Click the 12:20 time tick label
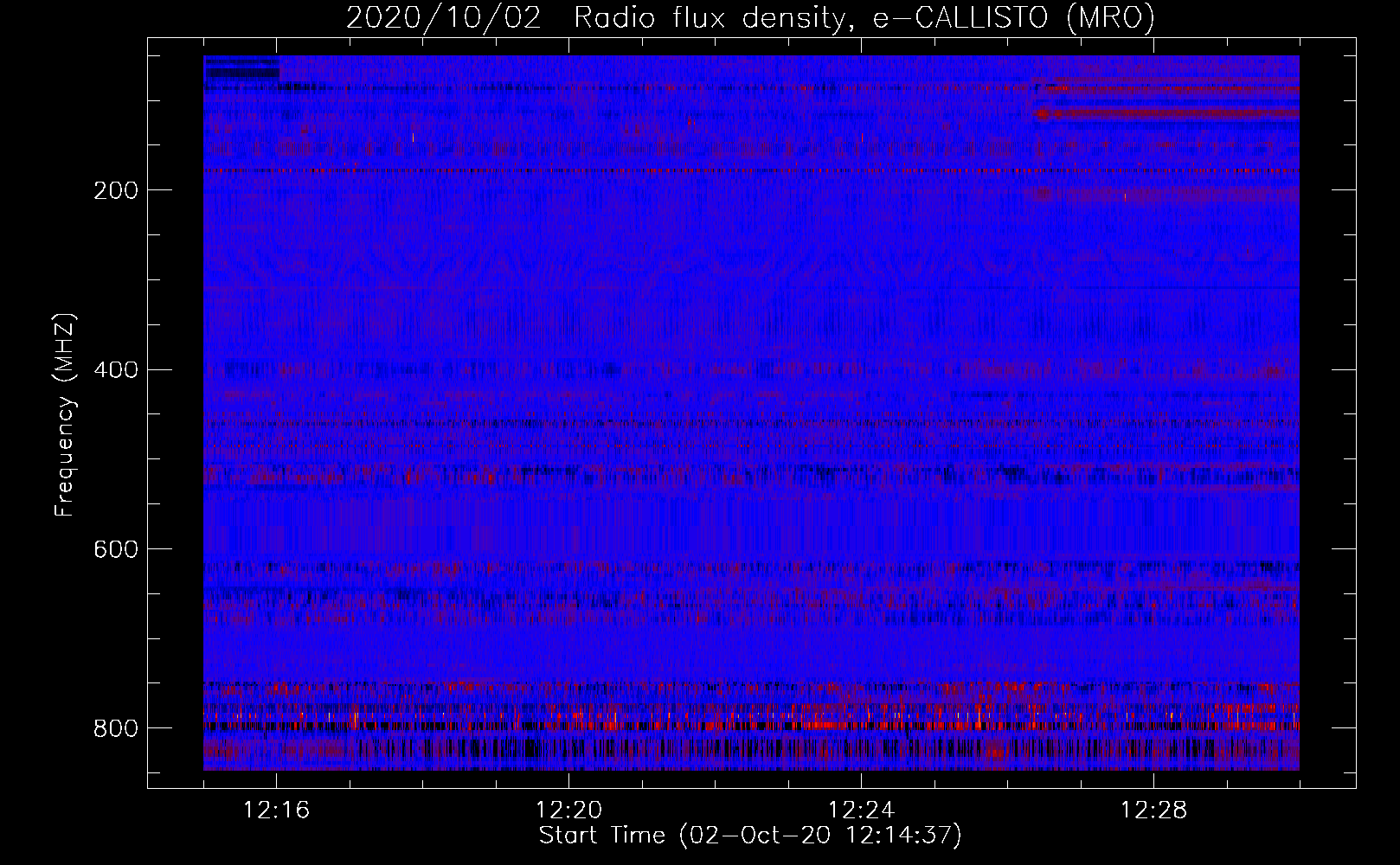Screen dimensions: 1400x865 568,811
